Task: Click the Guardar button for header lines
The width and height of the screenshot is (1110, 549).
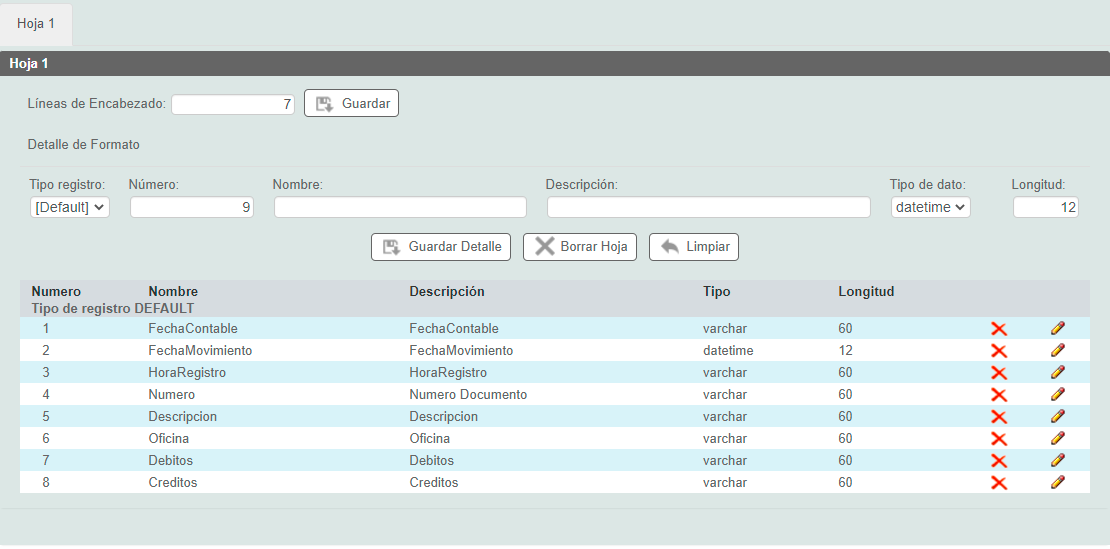Action: (x=351, y=103)
